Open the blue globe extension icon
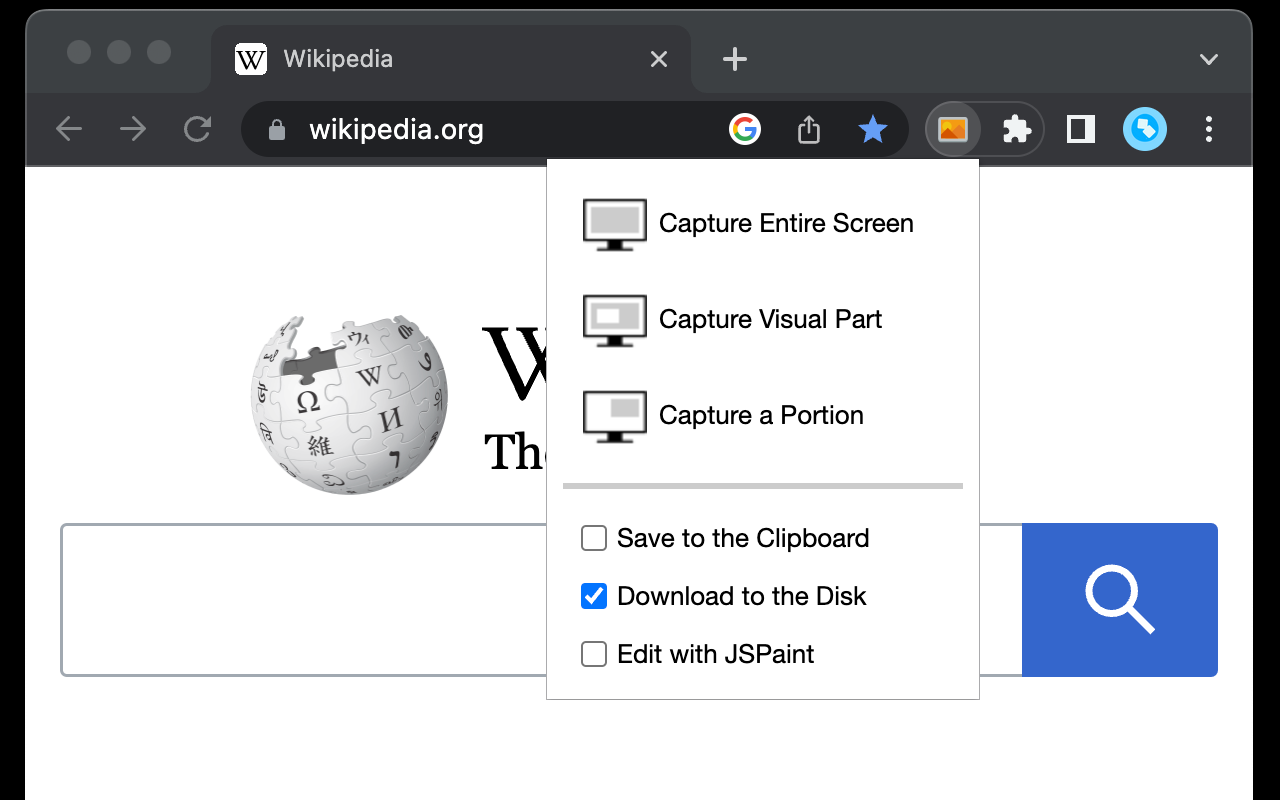The image size is (1280, 800). 1144,129
